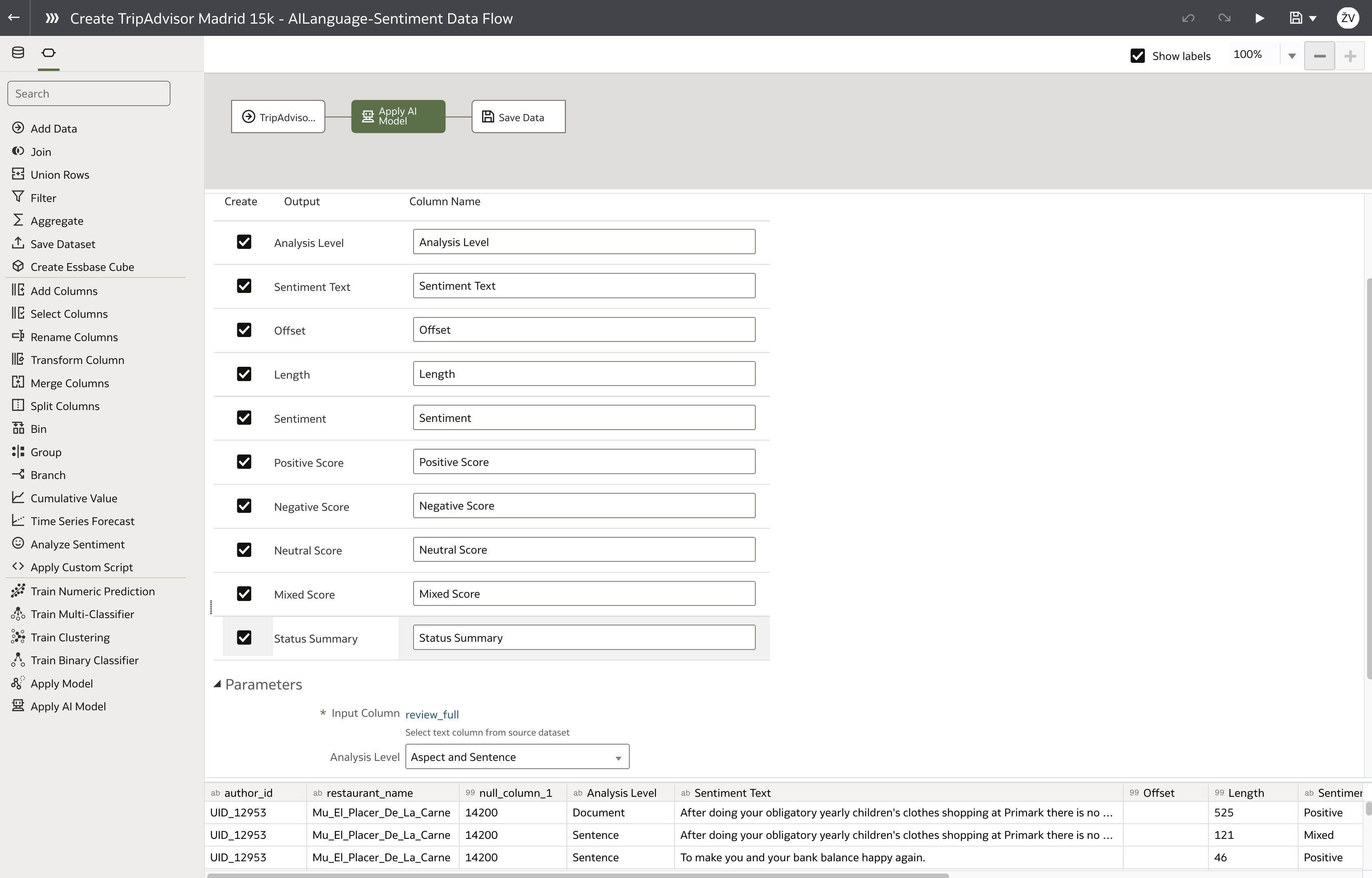Uncheck the Negative Score output checkbox

[x=244, y=506]
